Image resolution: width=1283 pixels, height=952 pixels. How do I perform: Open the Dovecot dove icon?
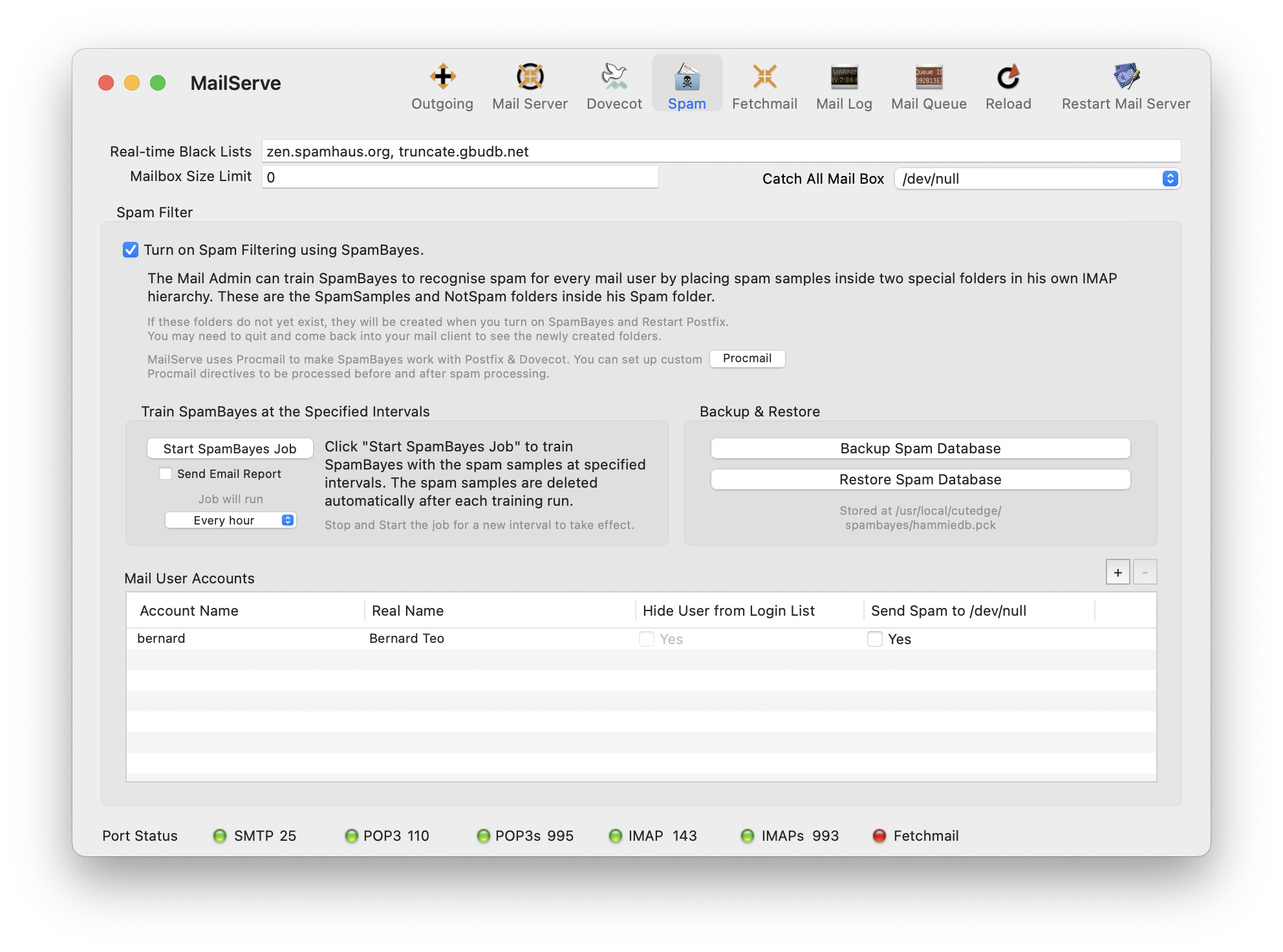614,77
